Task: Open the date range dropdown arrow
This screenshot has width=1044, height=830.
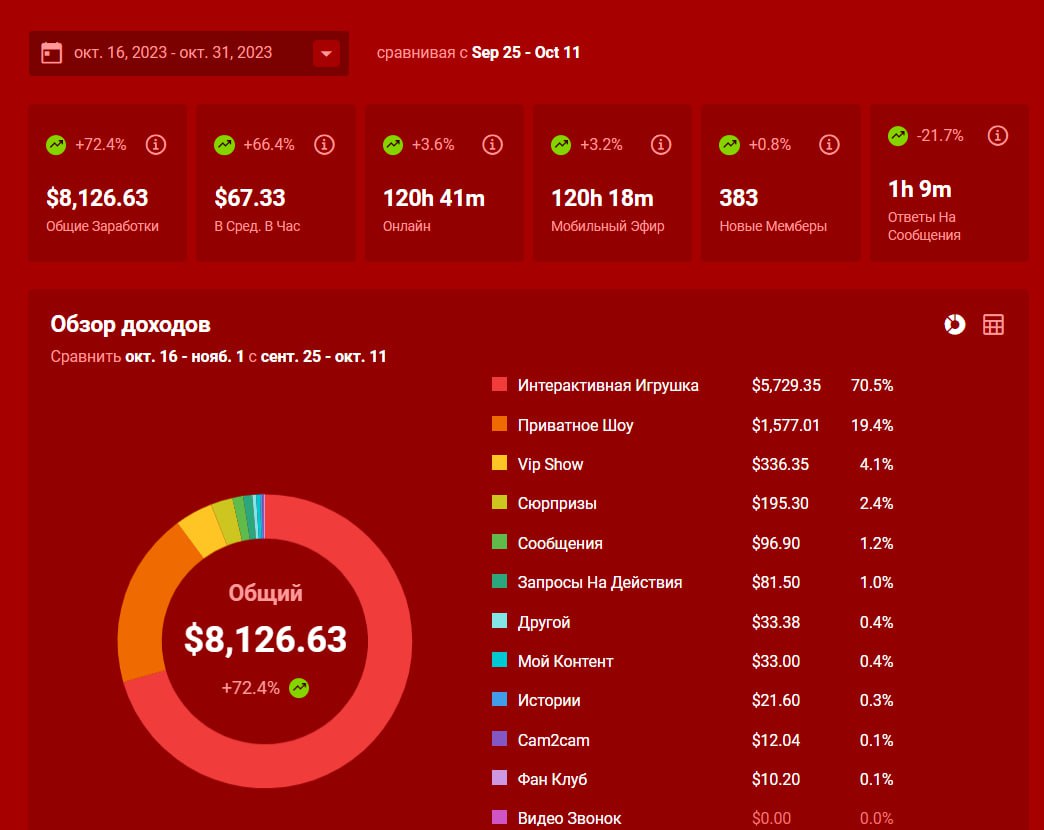Action: click(x=326, y=53)
